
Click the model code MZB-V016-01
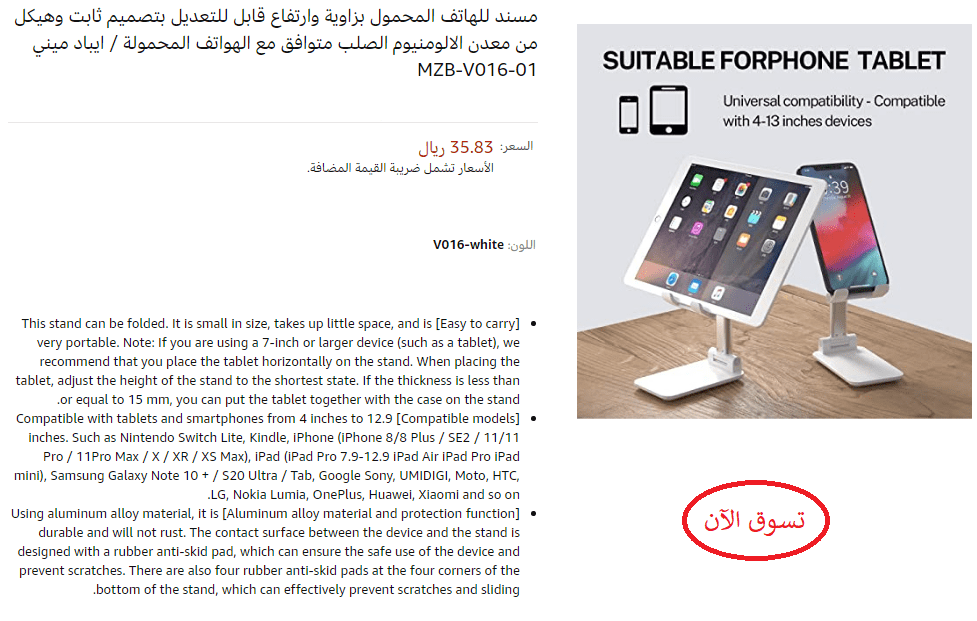(477, 69)
